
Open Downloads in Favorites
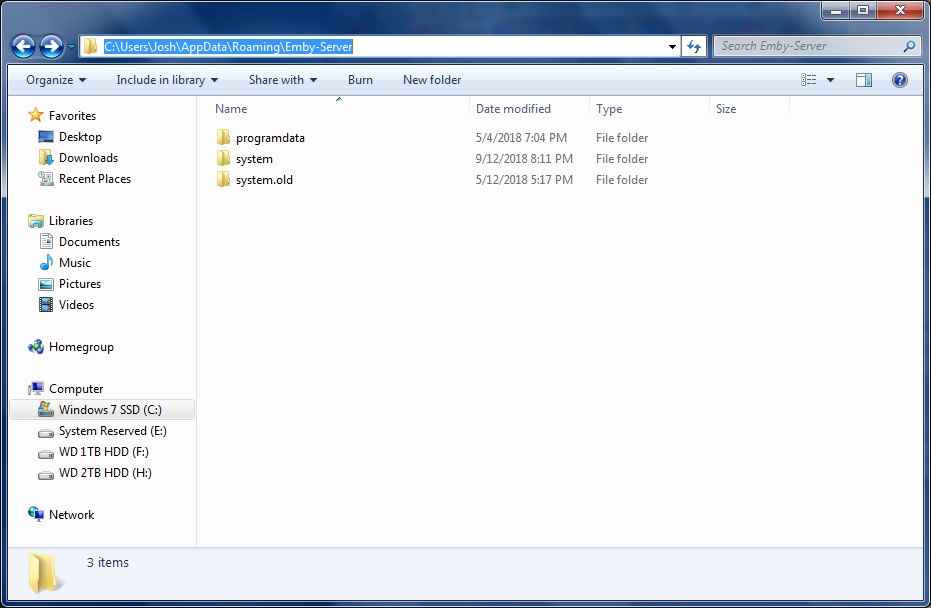pos(88,158)
